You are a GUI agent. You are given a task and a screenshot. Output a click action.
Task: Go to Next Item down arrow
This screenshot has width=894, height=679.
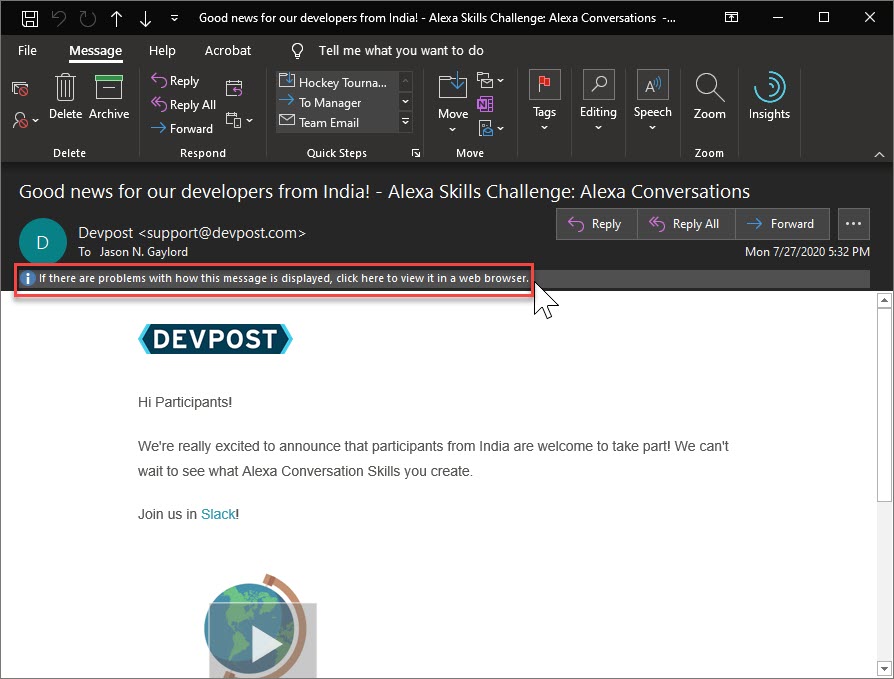145,18
